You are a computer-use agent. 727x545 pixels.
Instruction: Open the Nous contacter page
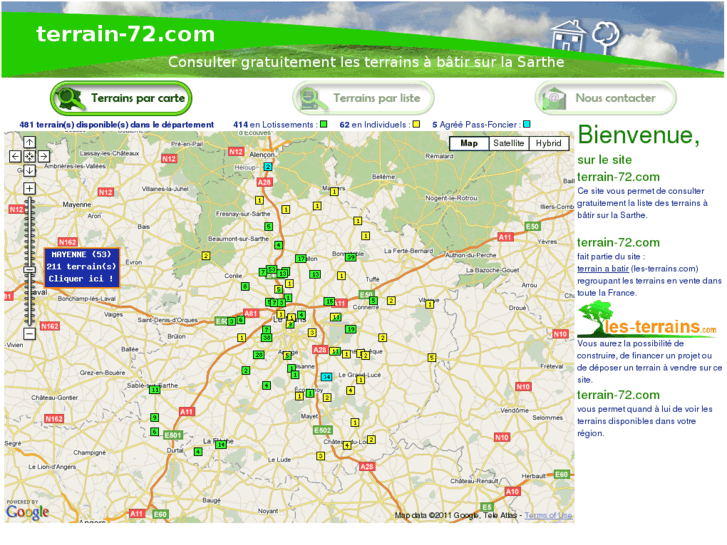click(x=606, y=98)
